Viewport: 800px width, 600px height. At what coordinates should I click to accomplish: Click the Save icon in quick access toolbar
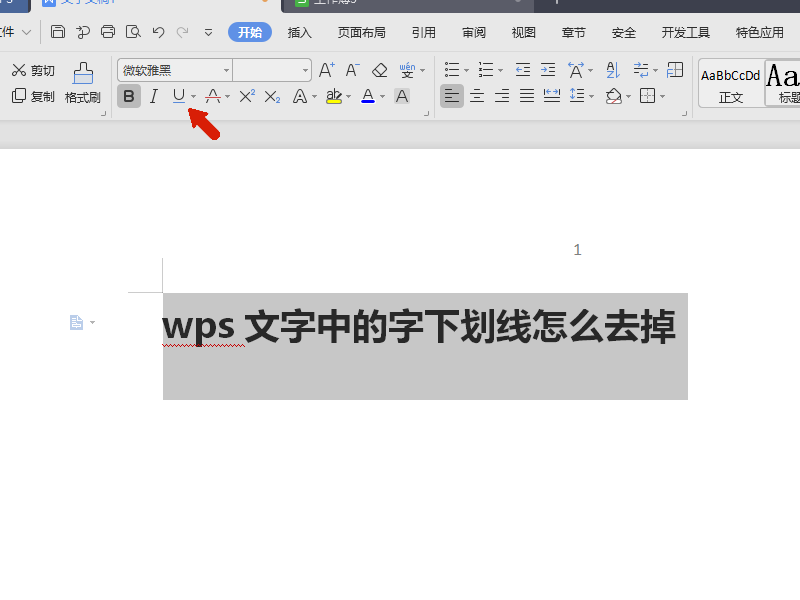(58, 32)
